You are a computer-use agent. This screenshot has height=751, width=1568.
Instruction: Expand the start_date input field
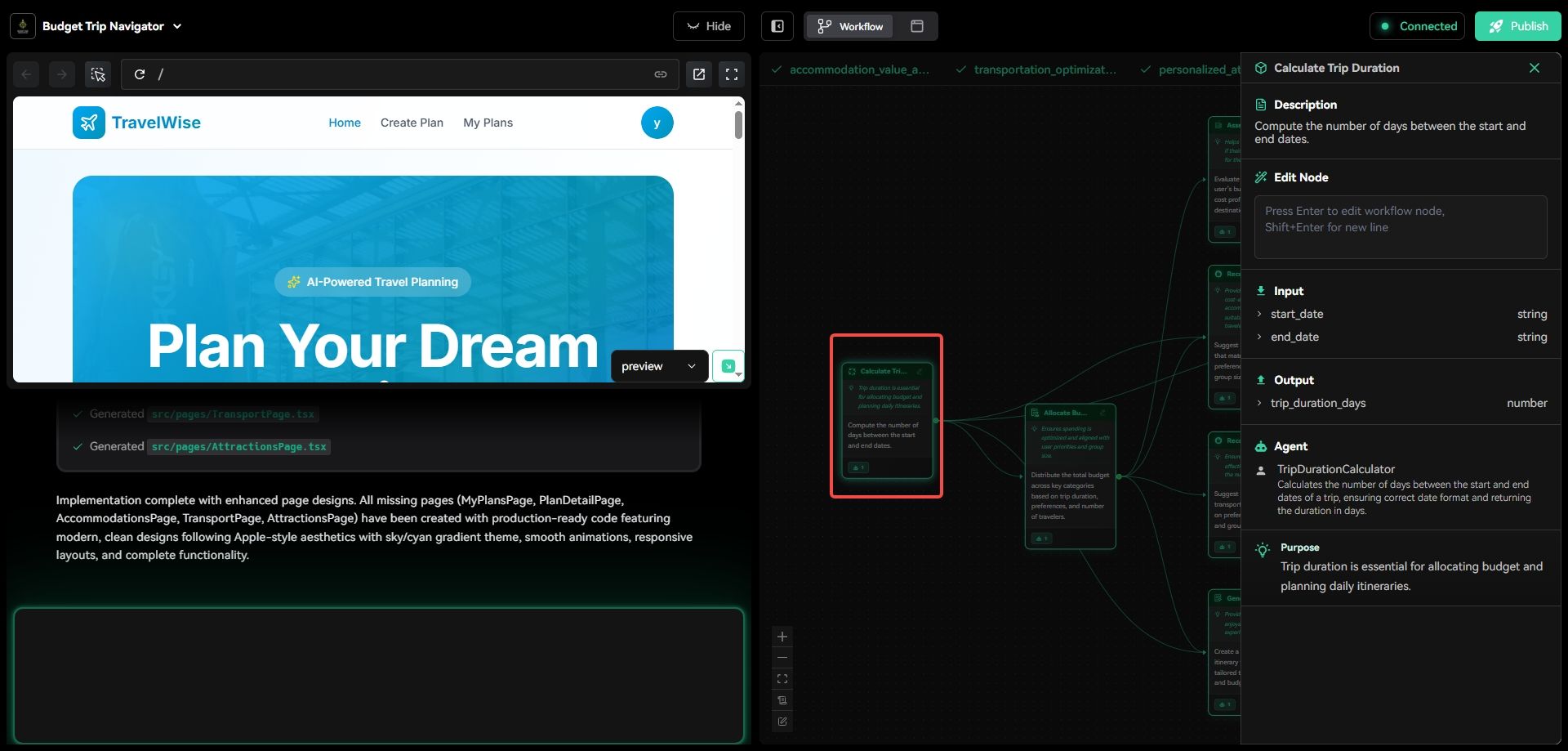[x=1259, y=314]
